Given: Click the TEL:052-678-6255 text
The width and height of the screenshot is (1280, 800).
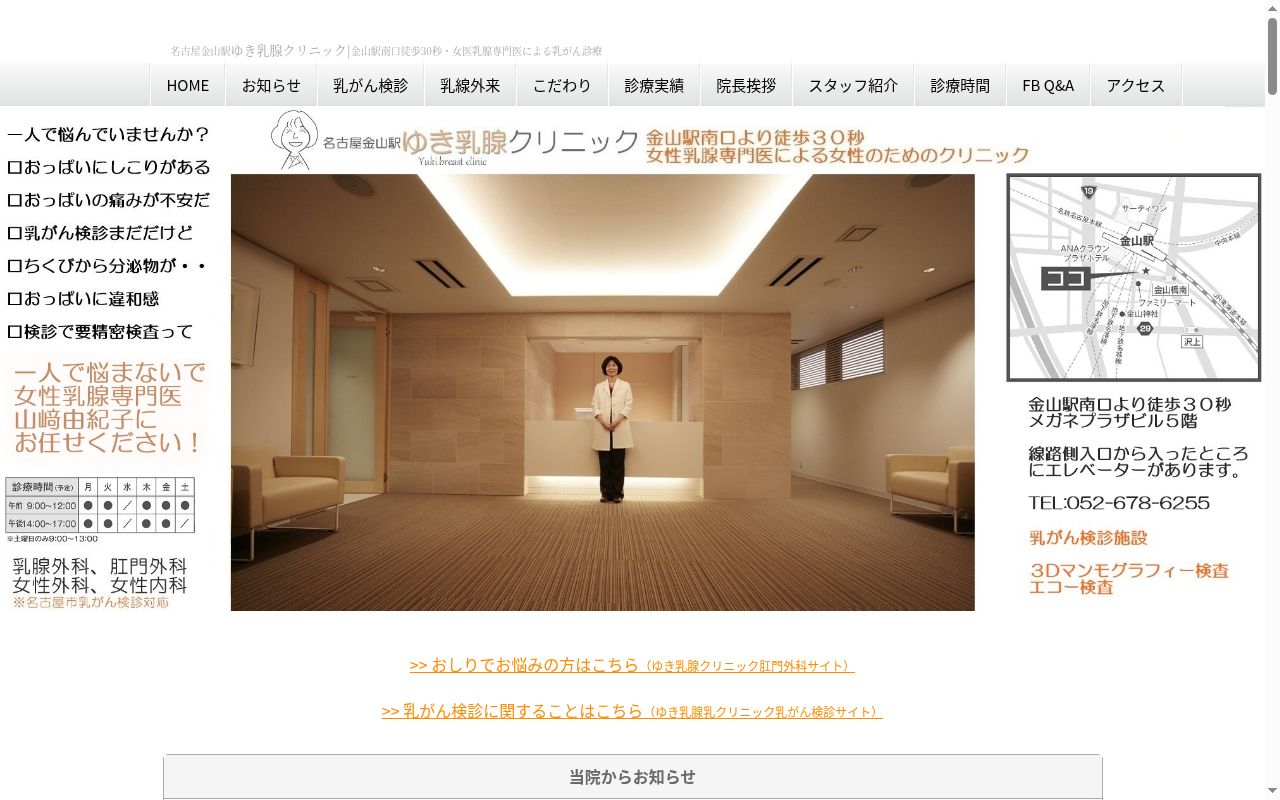Looking at the screenshot, I should (1119, 503).
